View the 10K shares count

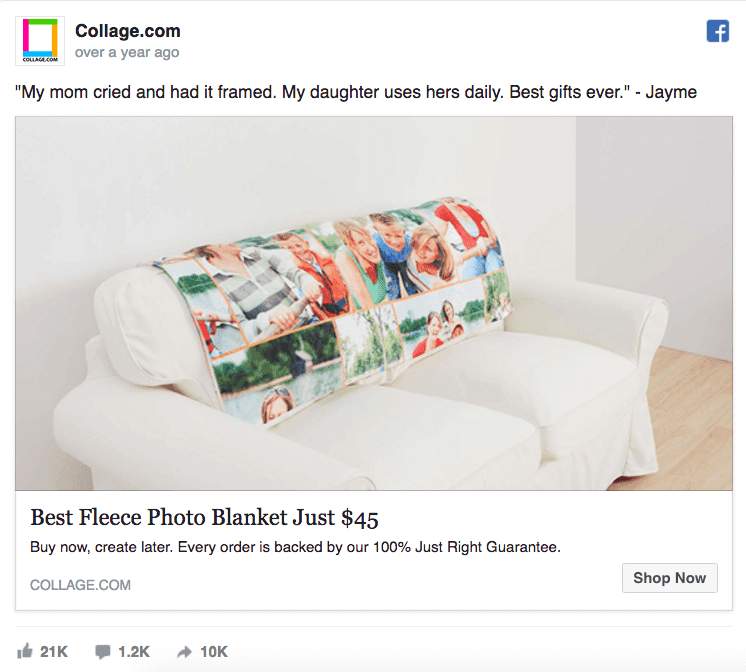(x=214, y=652)
